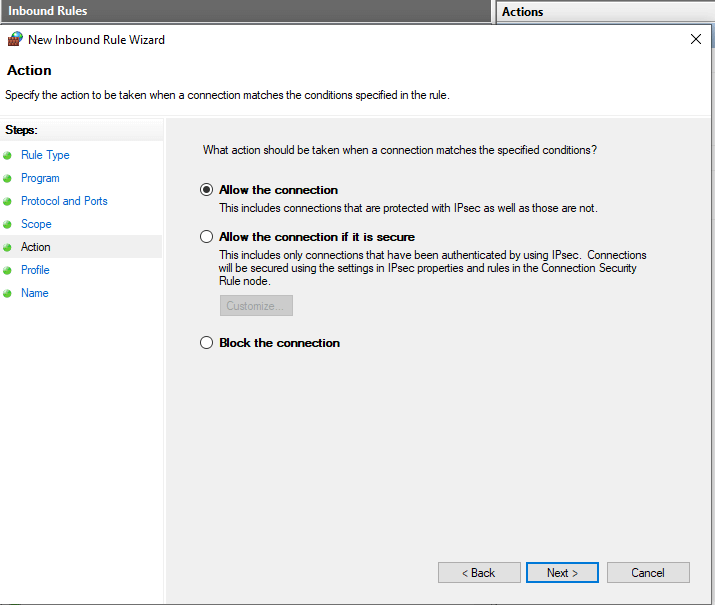Open the Name step
Viewport: 715px width, 605px height.
[35, 293]
